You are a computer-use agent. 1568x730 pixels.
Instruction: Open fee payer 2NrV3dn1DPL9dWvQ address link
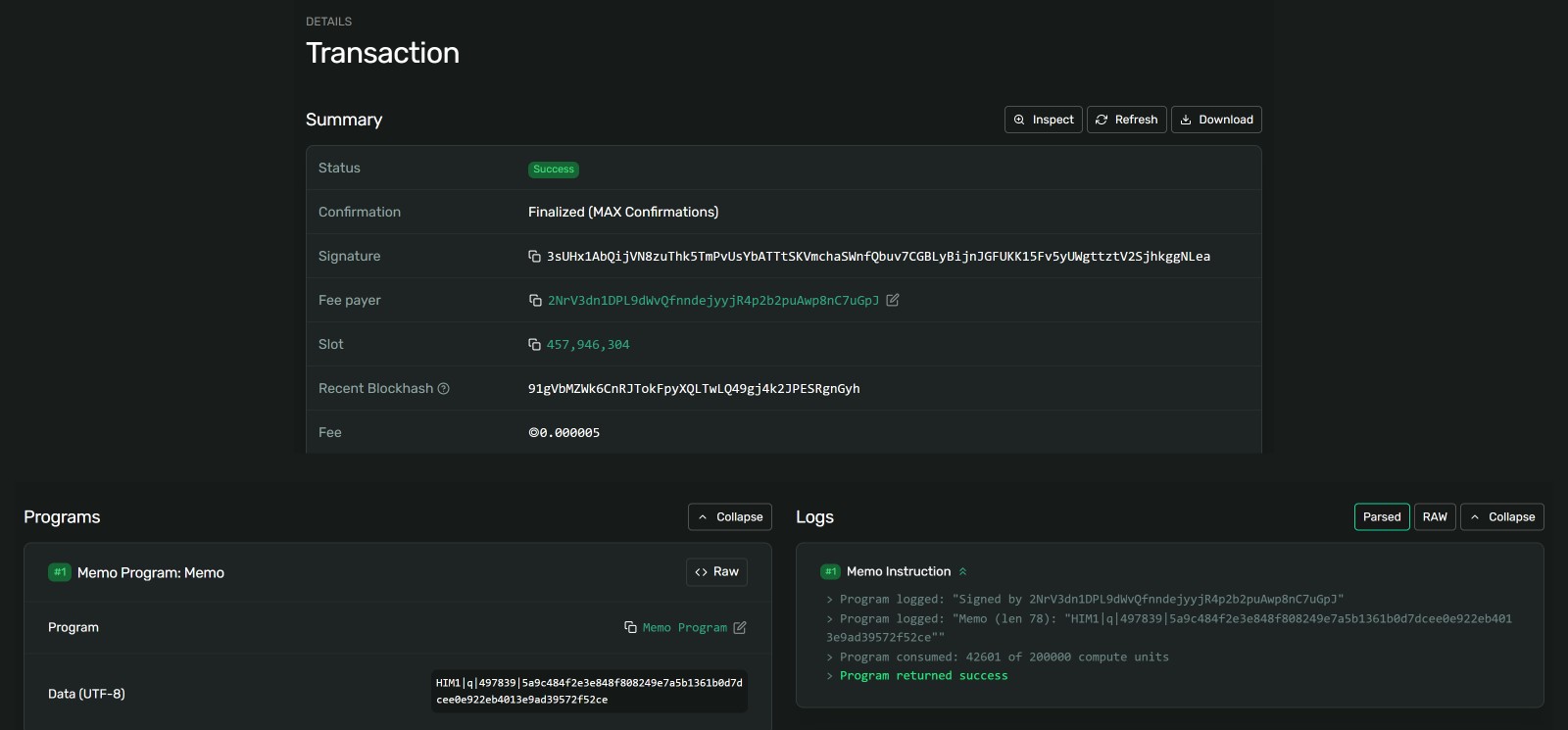click(x=713, y=301)
